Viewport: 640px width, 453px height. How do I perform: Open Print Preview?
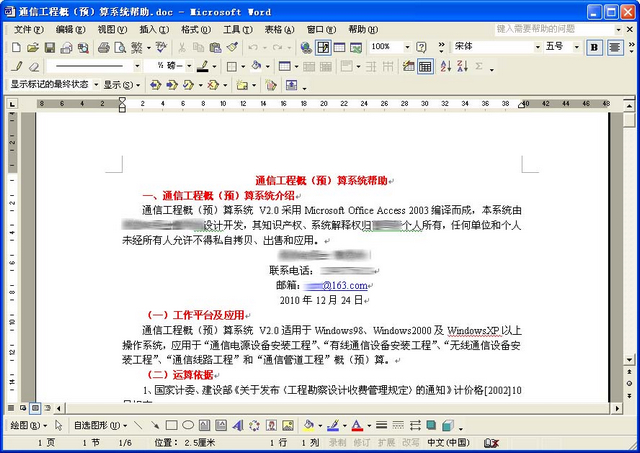coord(120,47)
